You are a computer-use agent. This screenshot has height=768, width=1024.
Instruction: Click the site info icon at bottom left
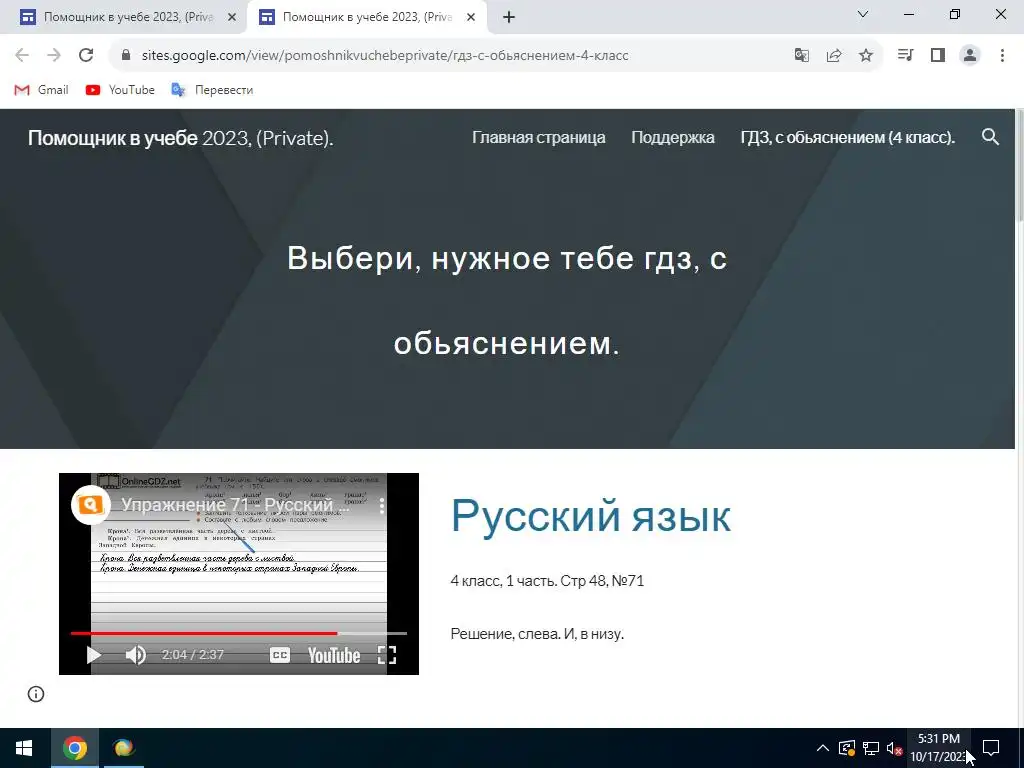[x=36, y=694]
